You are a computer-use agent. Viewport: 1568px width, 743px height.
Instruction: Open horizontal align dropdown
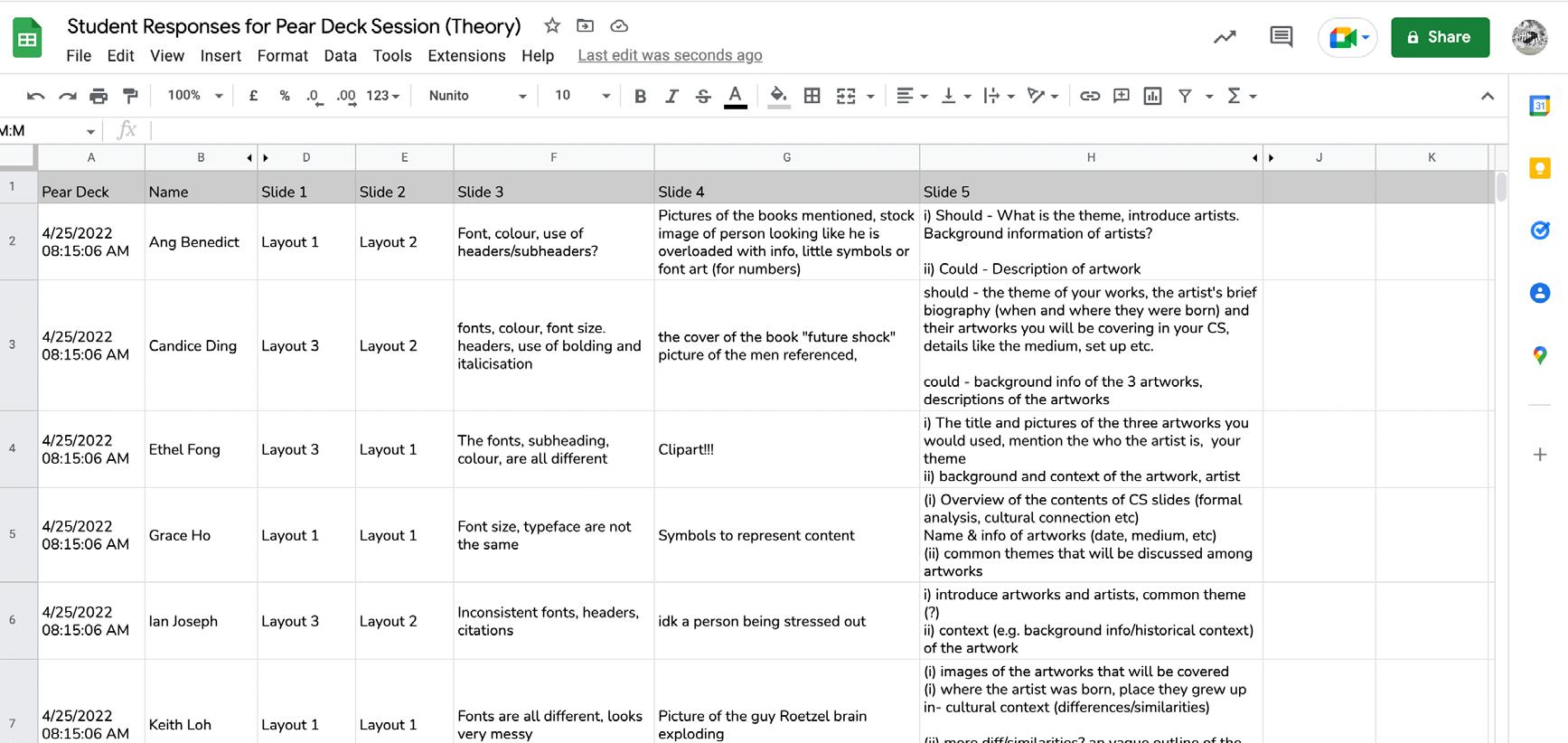[911, 96]
